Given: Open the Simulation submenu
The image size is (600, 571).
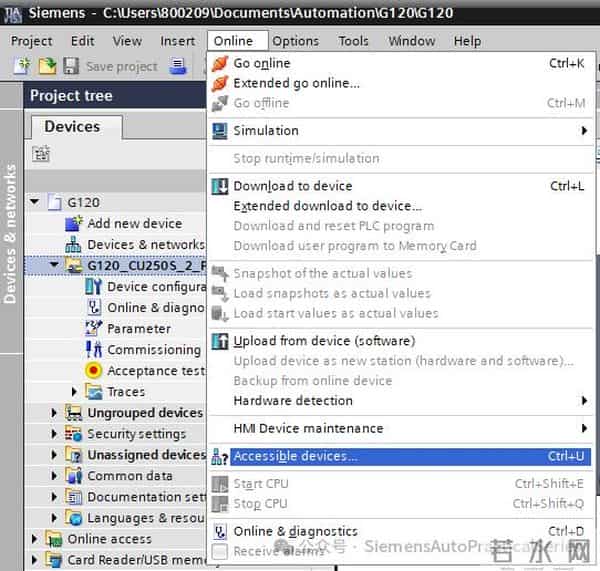Looking at the screenshot, I should pos(266,130).
